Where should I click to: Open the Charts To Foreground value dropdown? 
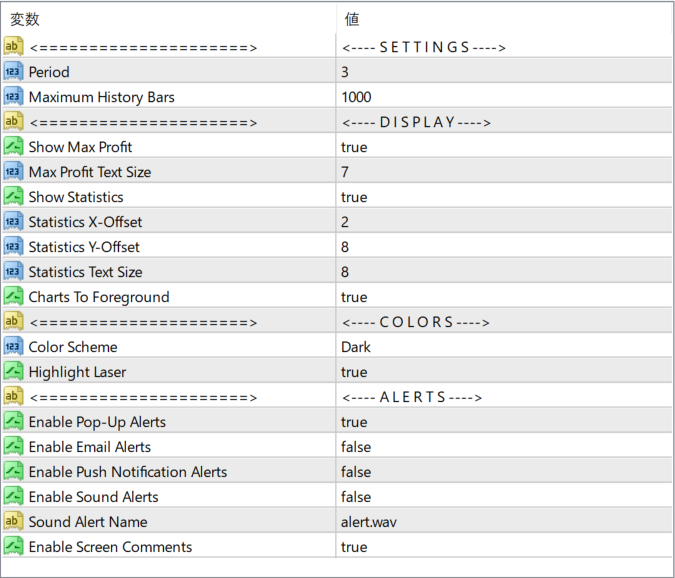[x=354, y=297]
